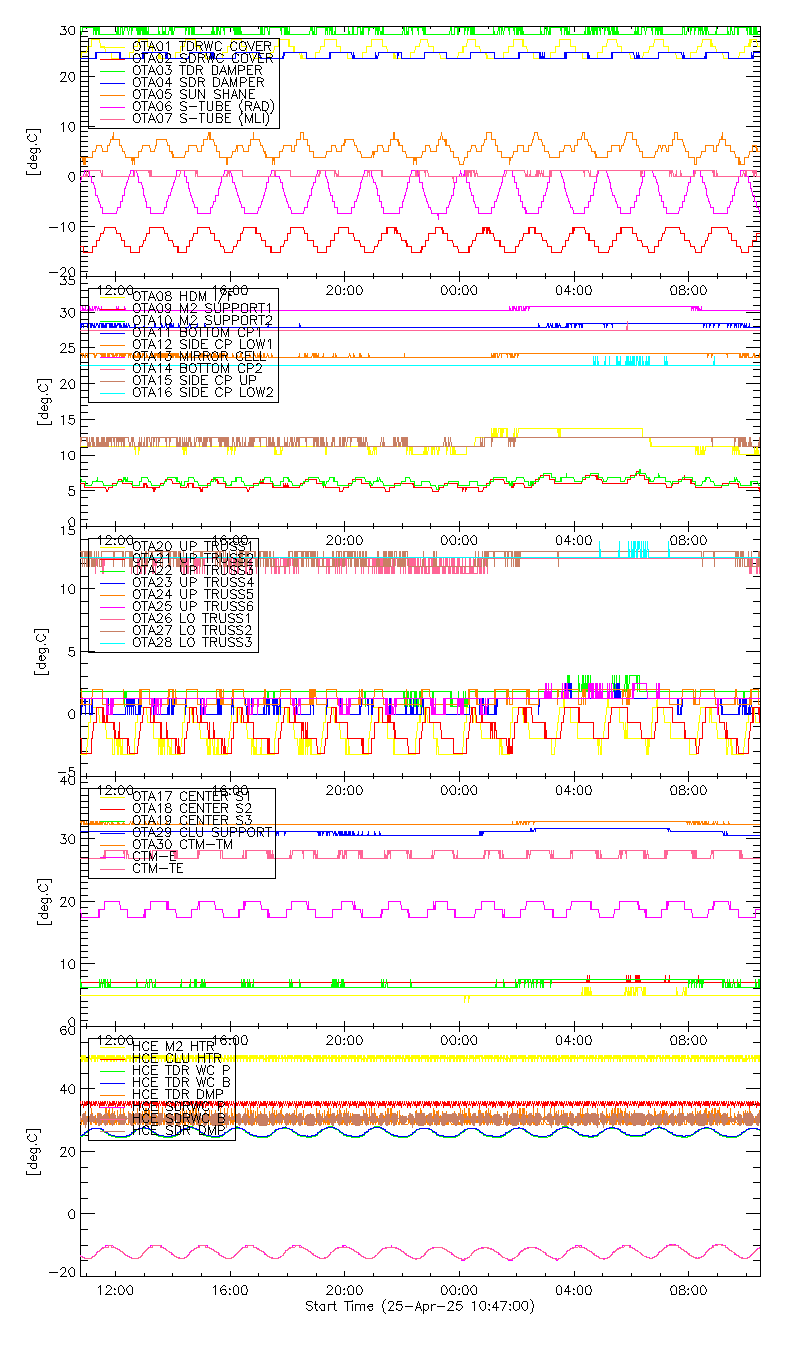Screen dimensions: 800x1350
Task: Click the 'HCE M2 HTR' legend label
Action: pyautogui.click(x=173, y=1046)
